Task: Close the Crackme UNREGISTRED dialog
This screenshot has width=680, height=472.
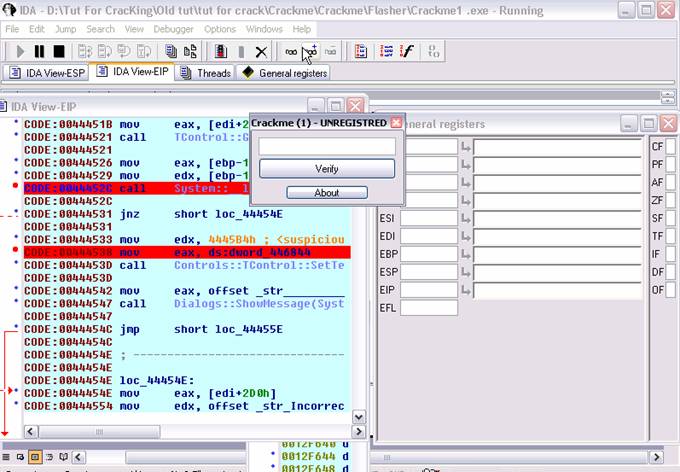Action: [396, 123]
